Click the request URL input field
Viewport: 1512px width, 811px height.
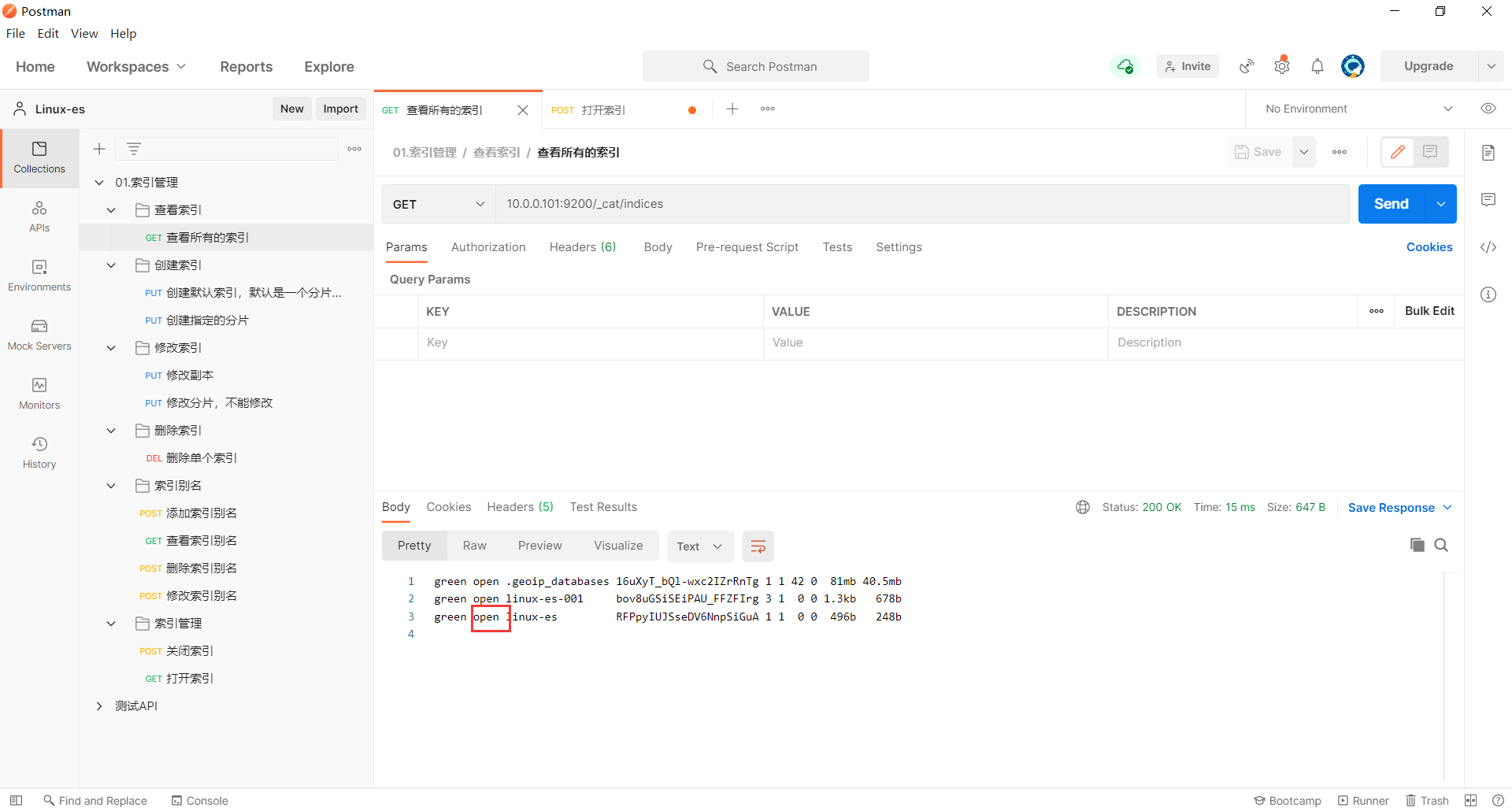tap(922, 204)
